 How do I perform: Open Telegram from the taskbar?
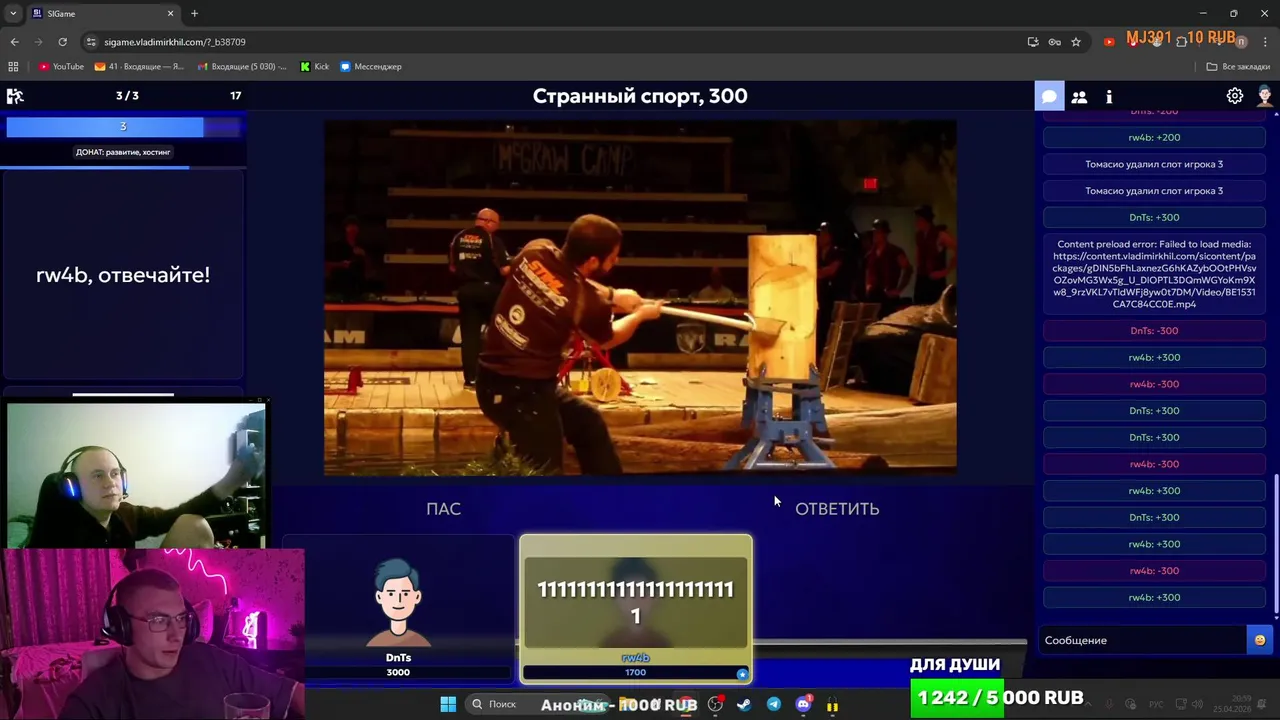[x=774, y=704]
